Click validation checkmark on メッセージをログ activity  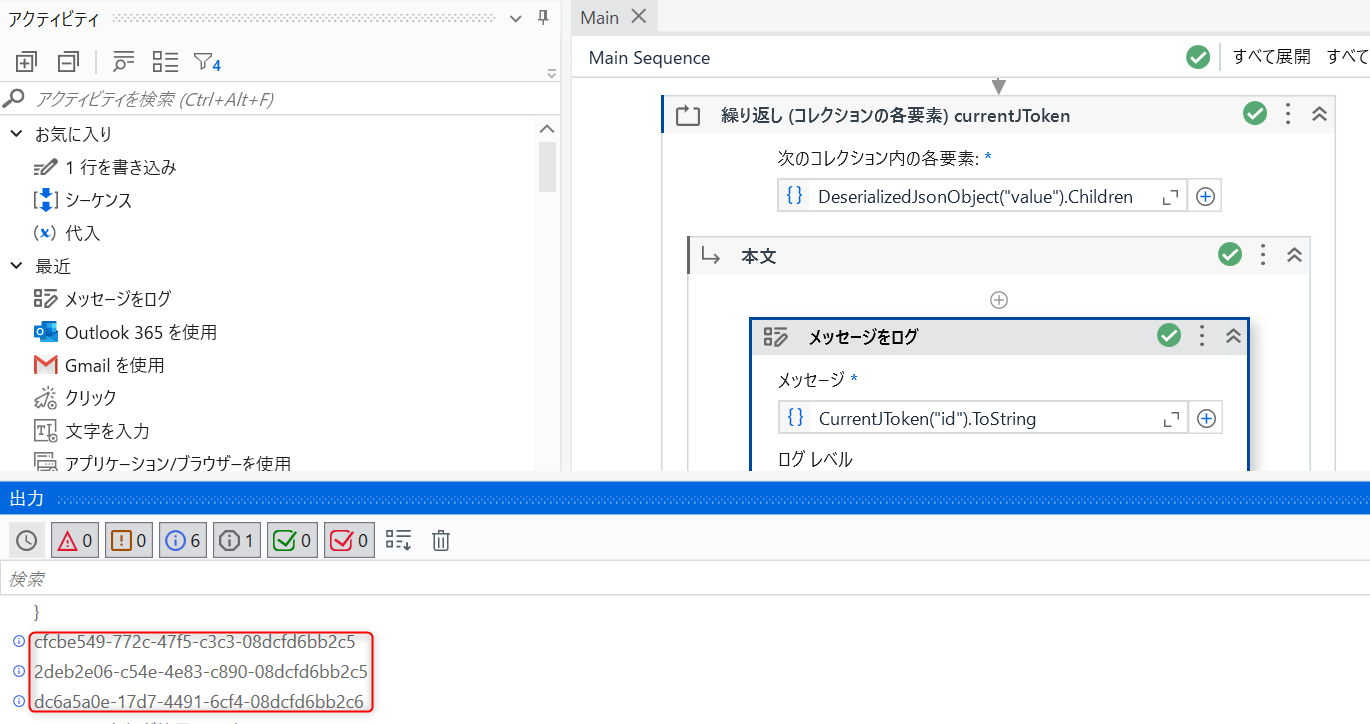(x=1169, y=336)
